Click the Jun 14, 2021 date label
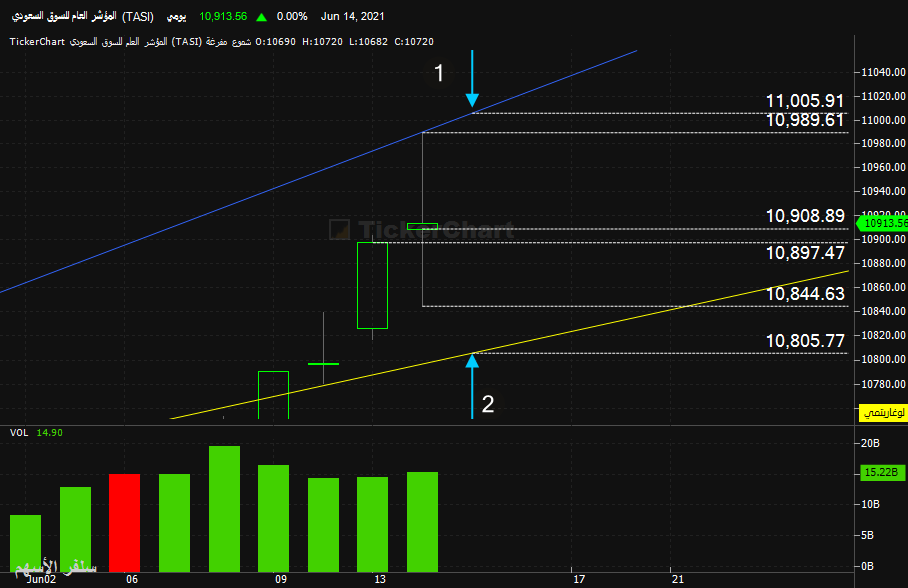 (x=353, y=16)
